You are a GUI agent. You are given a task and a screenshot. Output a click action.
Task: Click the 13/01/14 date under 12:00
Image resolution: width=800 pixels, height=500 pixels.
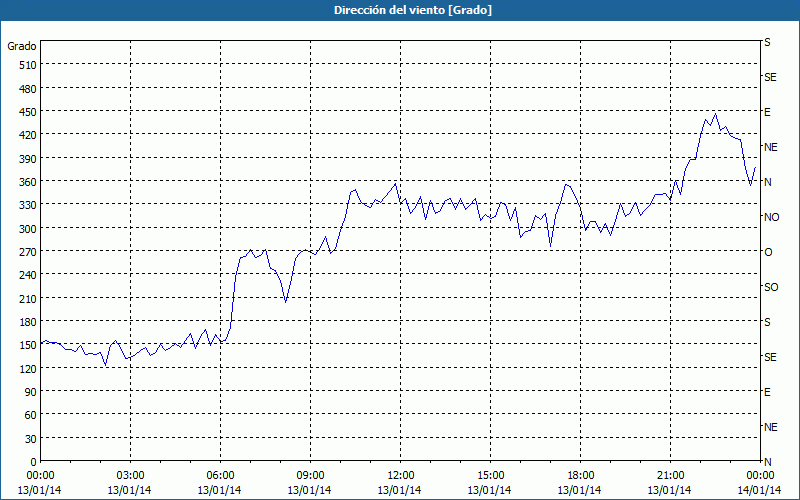click(x=399, y=490)
